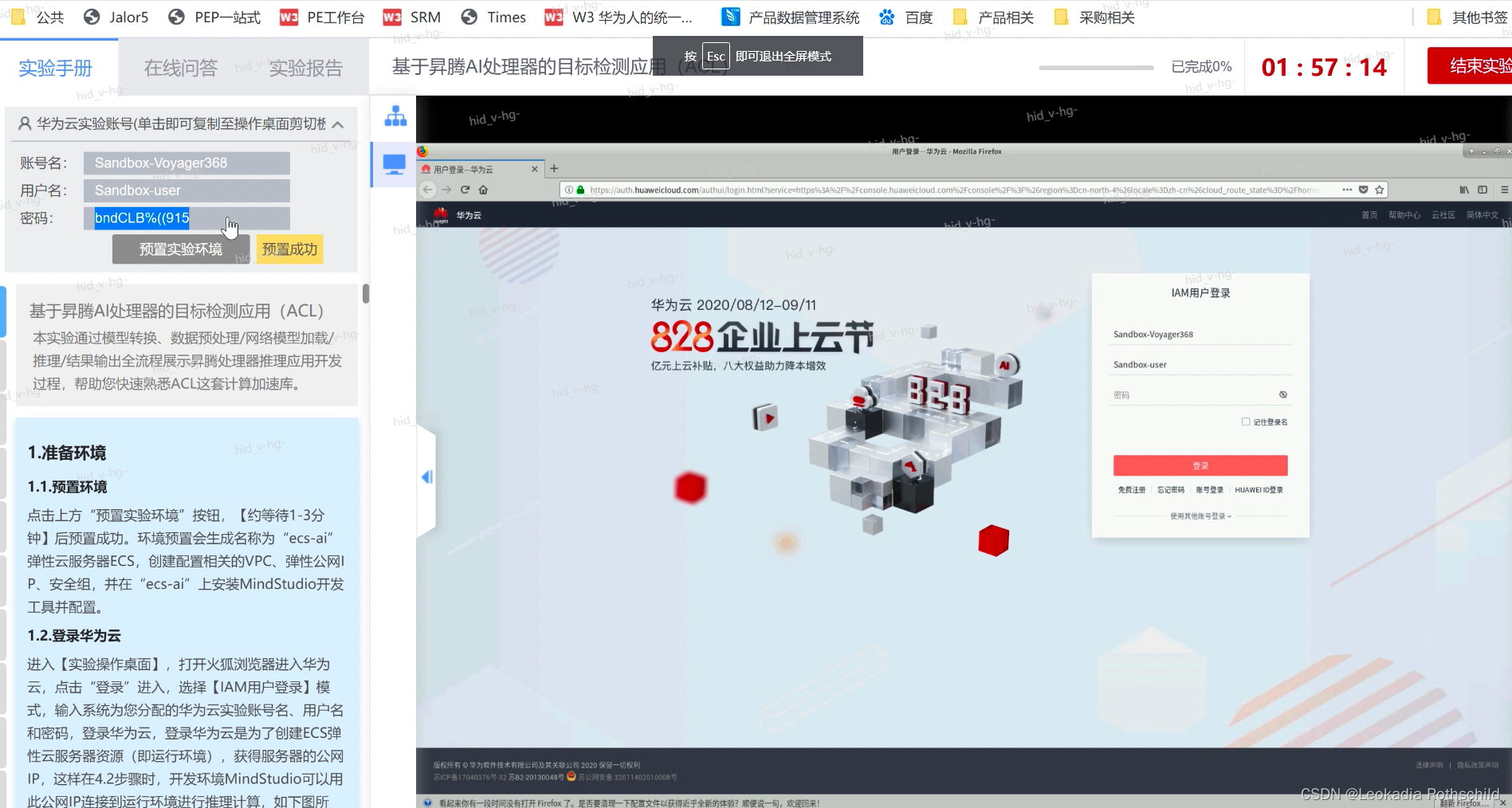
Task: Open the 产品数据管理系统 bookmark
Action: [x=790, y=17]
